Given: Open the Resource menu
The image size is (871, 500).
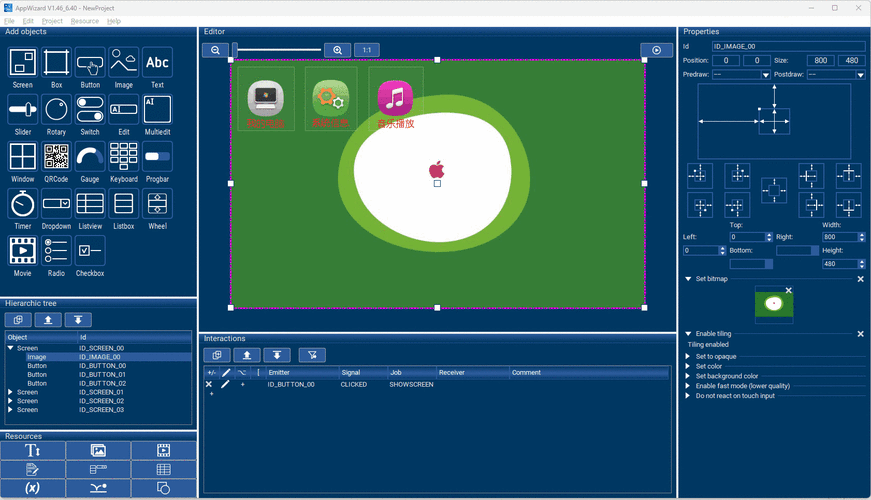Looking at the screenshot, I should [x=85, y=21].
